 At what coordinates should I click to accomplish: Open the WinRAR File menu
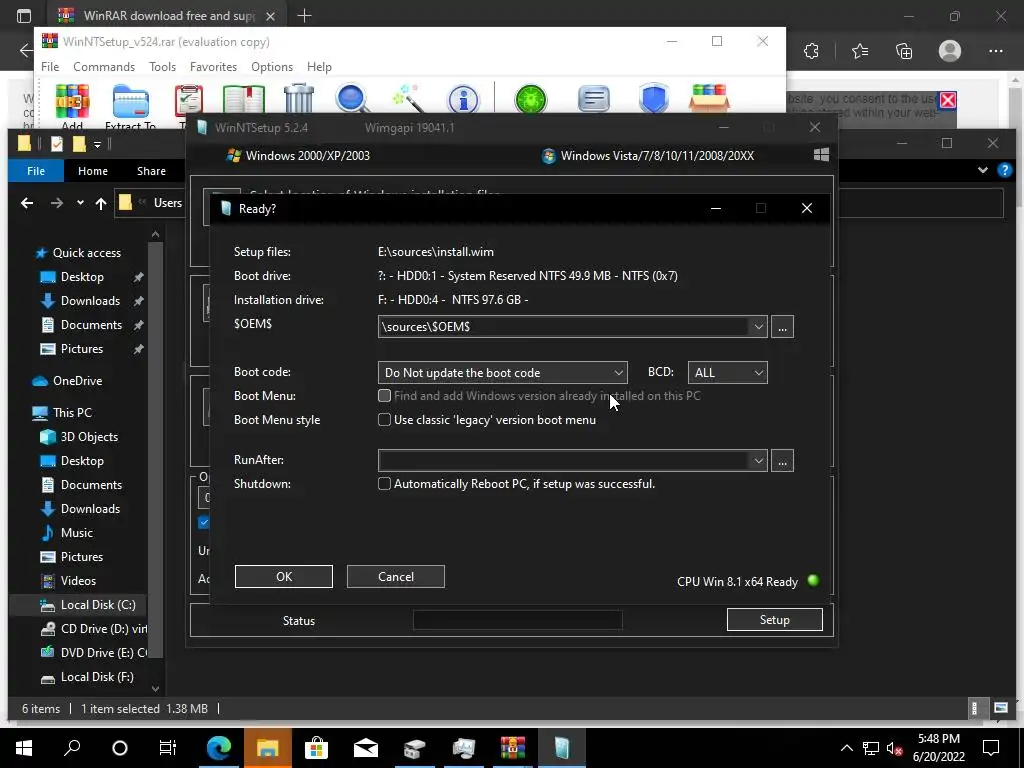pos(50,67)
